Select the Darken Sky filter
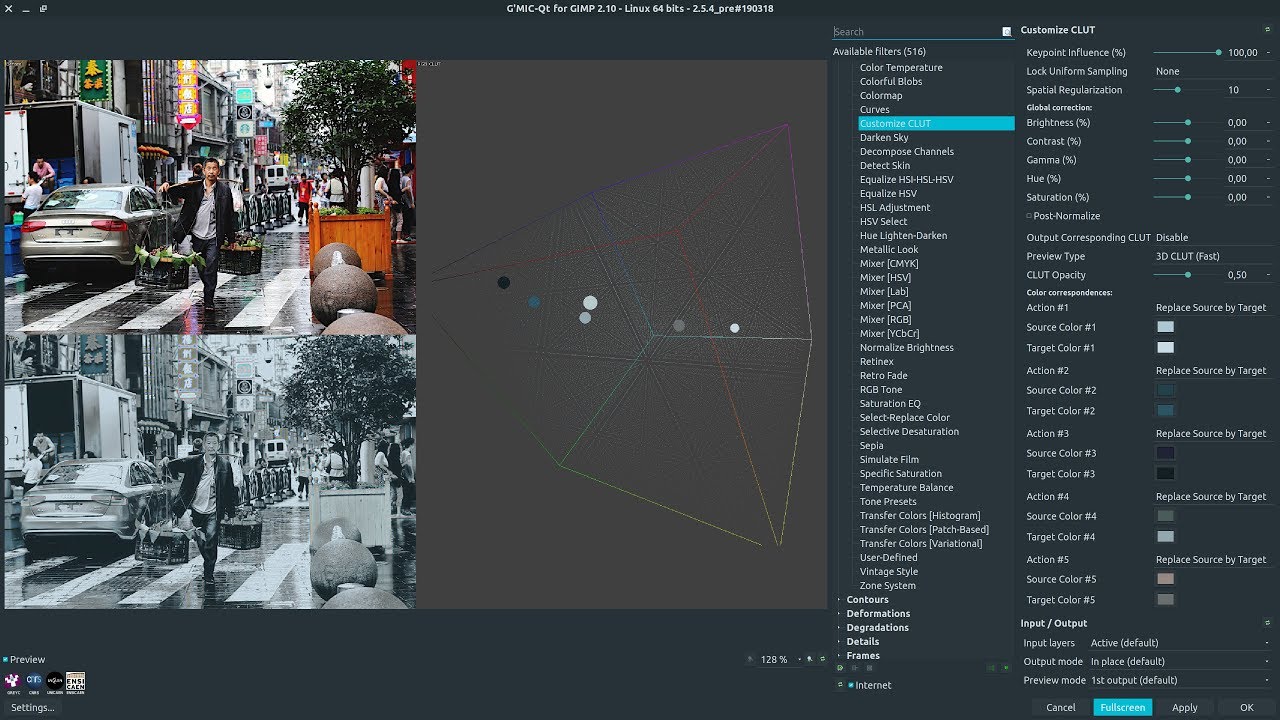Viewport: 1280px width, 720px height. 884,138
